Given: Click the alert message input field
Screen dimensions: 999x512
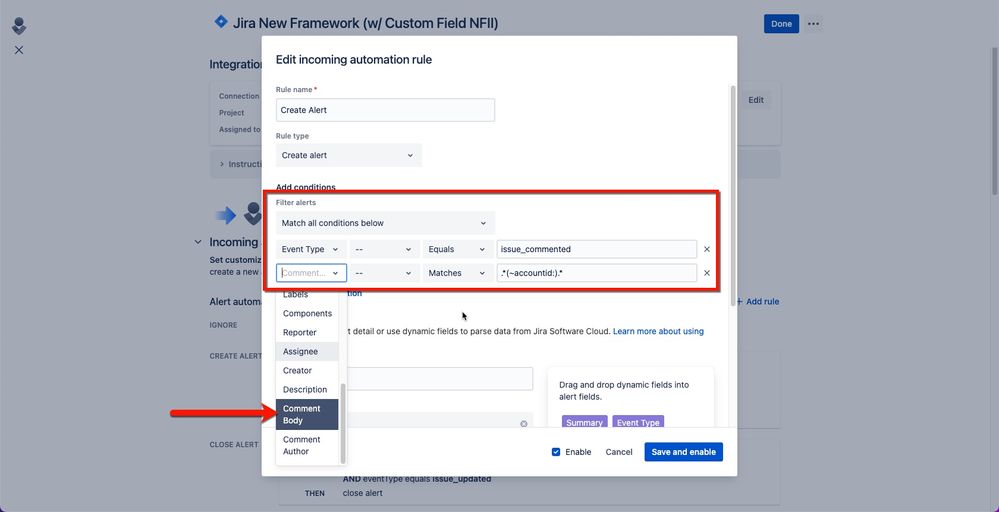Looking at the screenshot, I should [440, 378].
